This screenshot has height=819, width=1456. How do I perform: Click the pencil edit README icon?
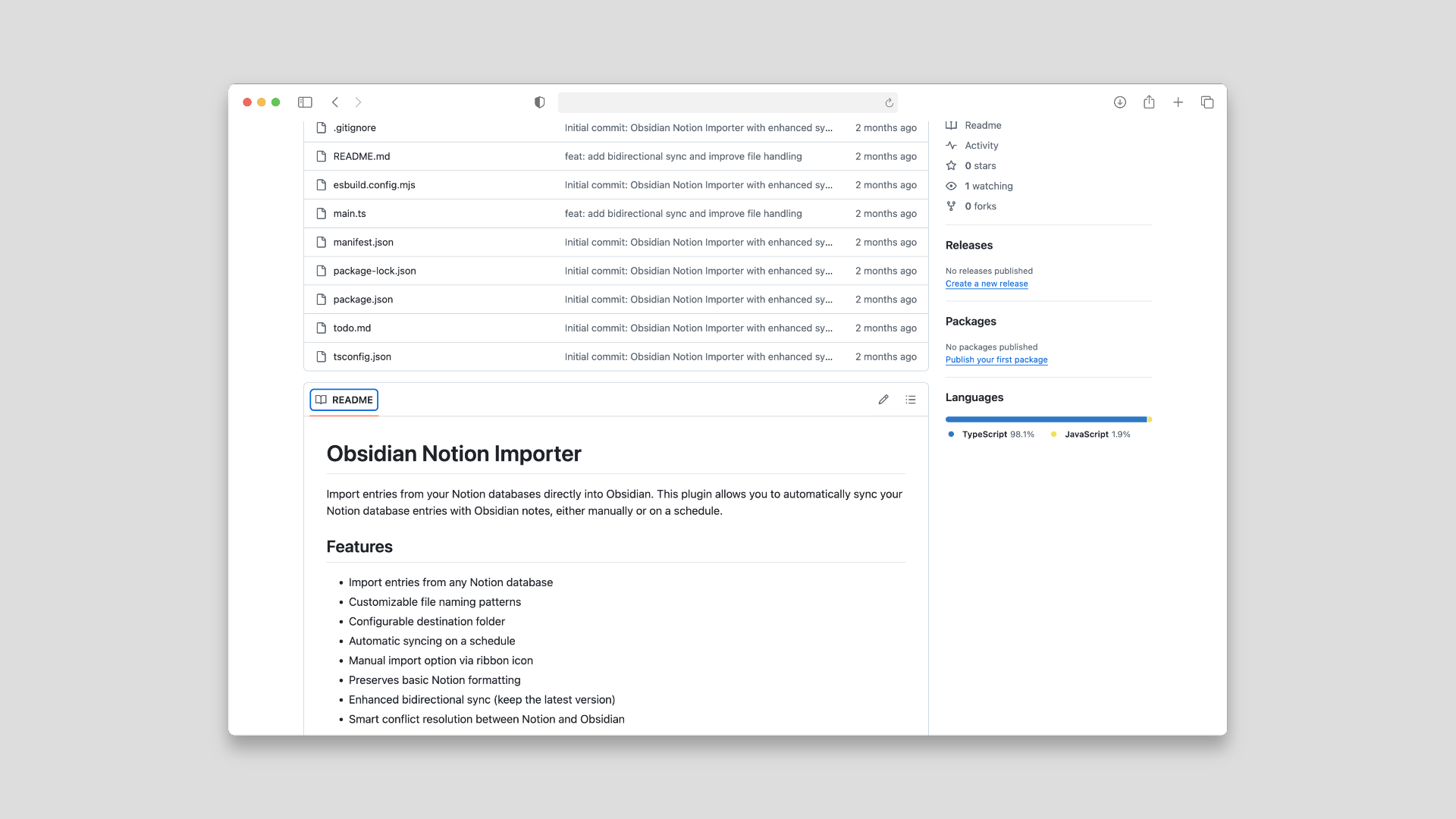click(883, 400)
